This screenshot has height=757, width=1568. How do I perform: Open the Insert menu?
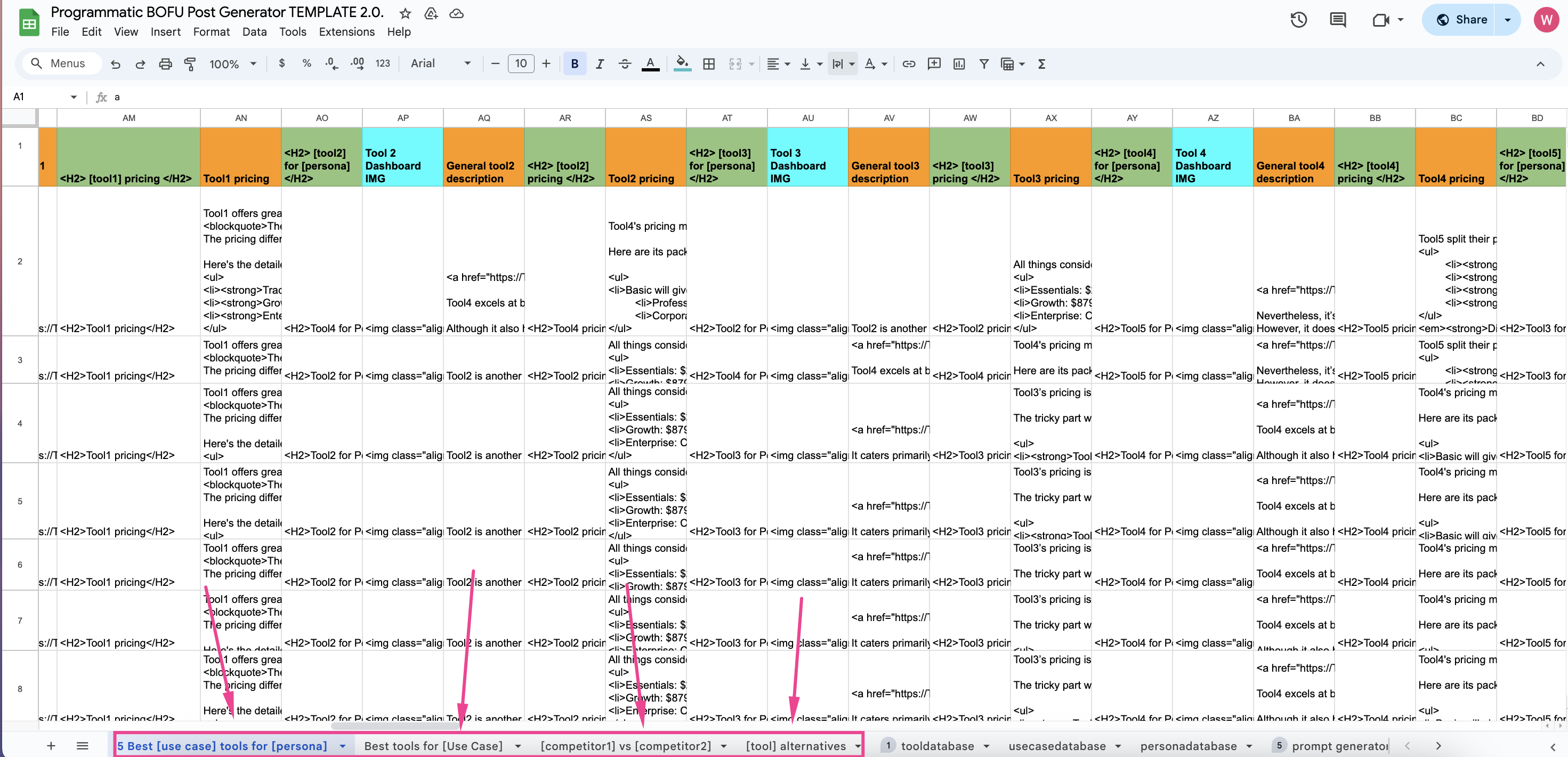point(166,31)
